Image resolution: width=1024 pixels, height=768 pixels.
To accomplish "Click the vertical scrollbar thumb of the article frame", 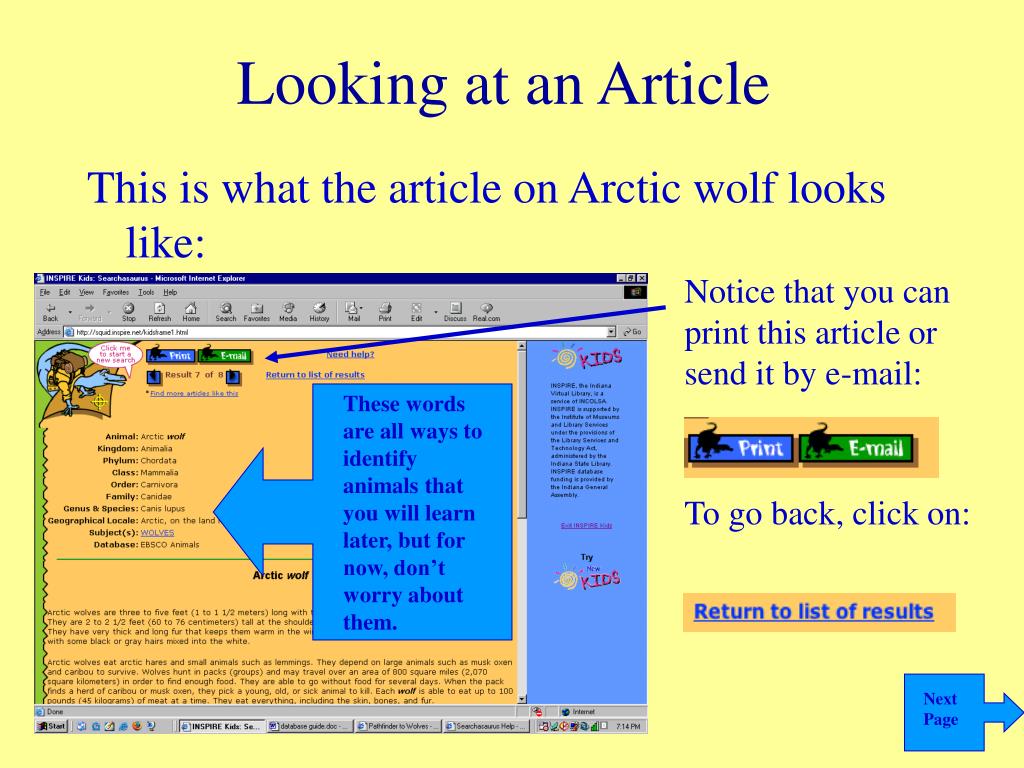I will [521, 435].
